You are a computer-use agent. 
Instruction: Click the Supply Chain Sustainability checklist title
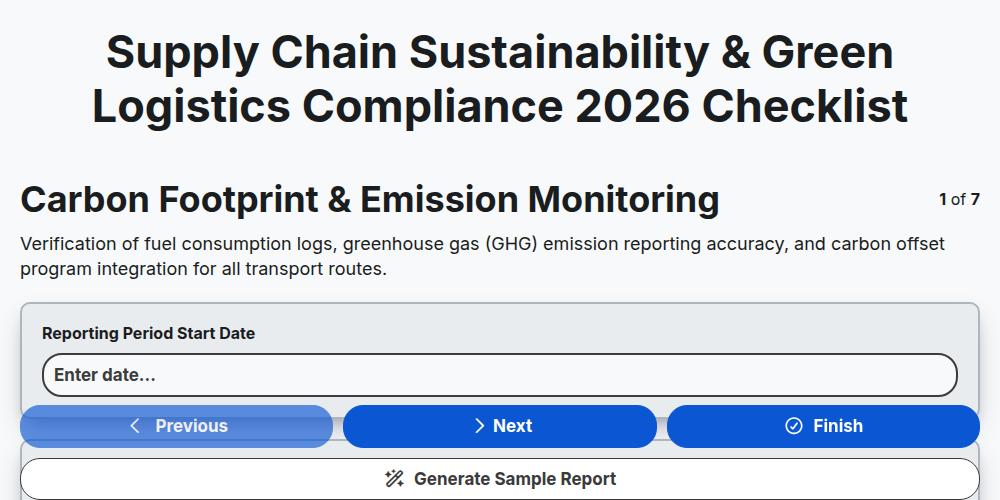pyautogui.click(x=499, y=79)
